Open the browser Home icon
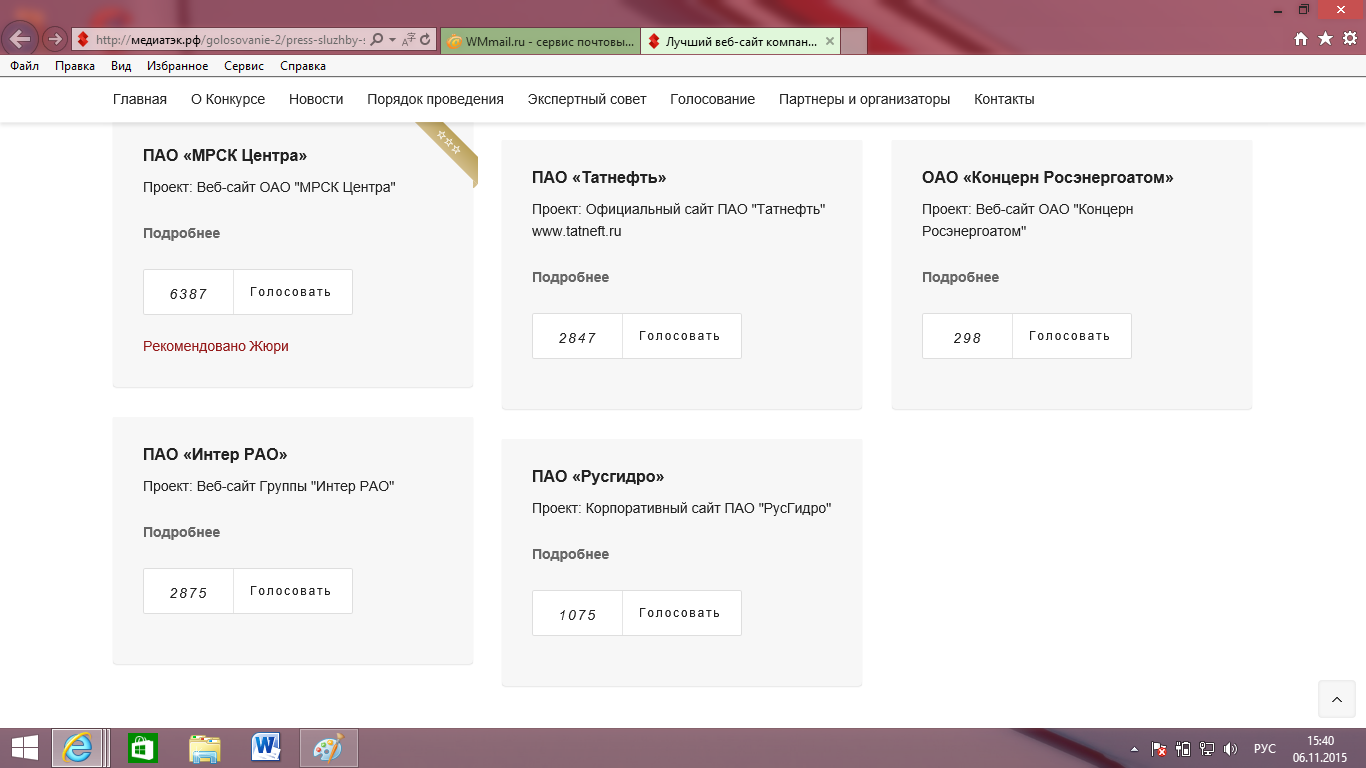The height and width of the screenshot is (768, 1366). point(1301,38)
